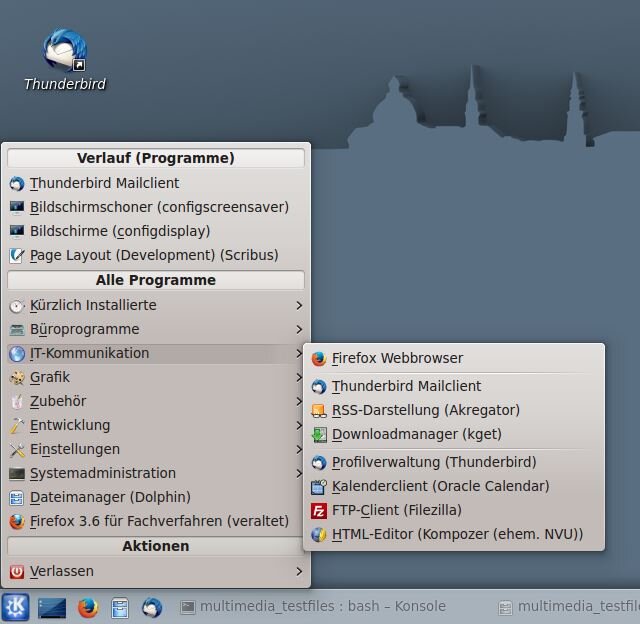Click Thunderbird icon in Verlauf list
Image resolution: width=640 pixels, height=624 pixels.
[17, 183]
